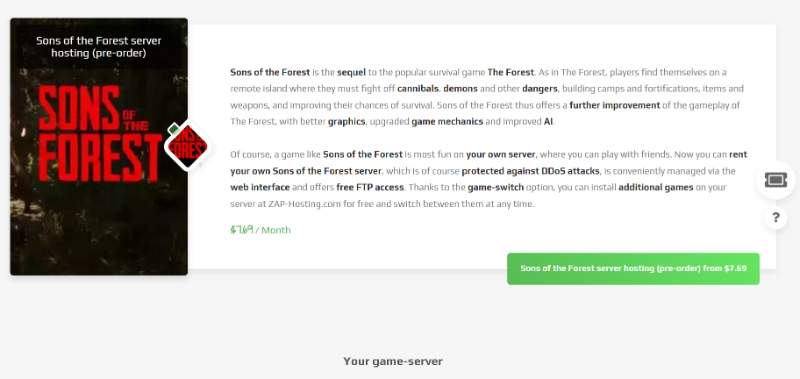Click the bold 'demons' keyword
This screenshot has width=800, height=379.
pos(460,89)
